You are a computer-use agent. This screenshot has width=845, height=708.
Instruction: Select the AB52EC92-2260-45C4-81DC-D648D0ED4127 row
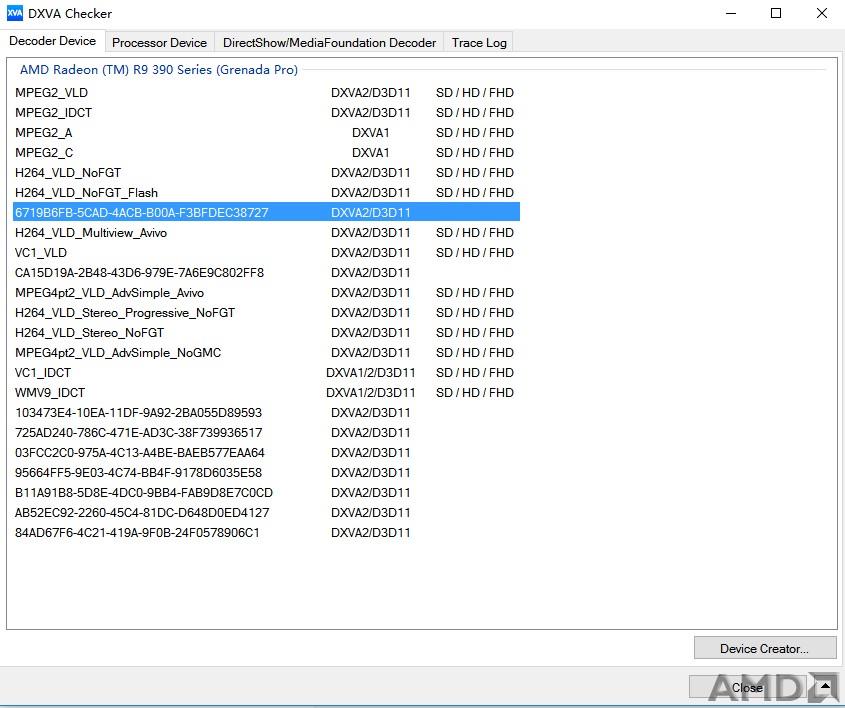(x=266, y=512)
